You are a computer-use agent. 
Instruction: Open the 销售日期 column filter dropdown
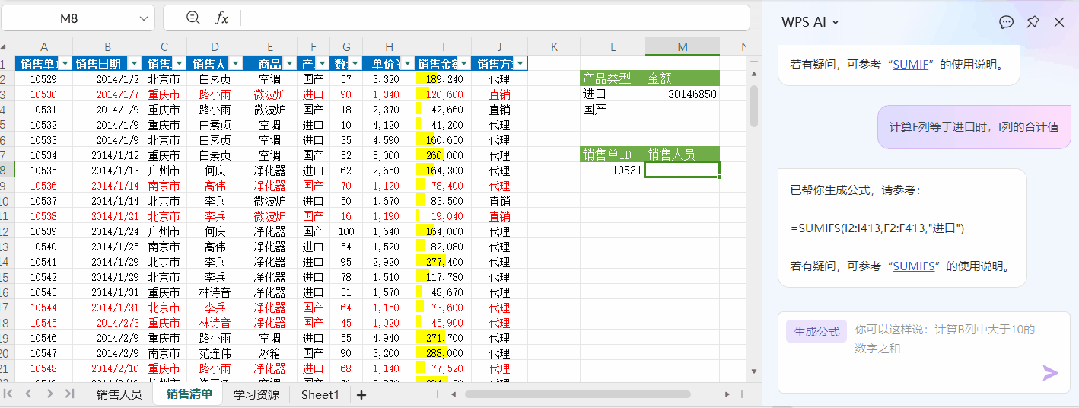coord(134,64)
